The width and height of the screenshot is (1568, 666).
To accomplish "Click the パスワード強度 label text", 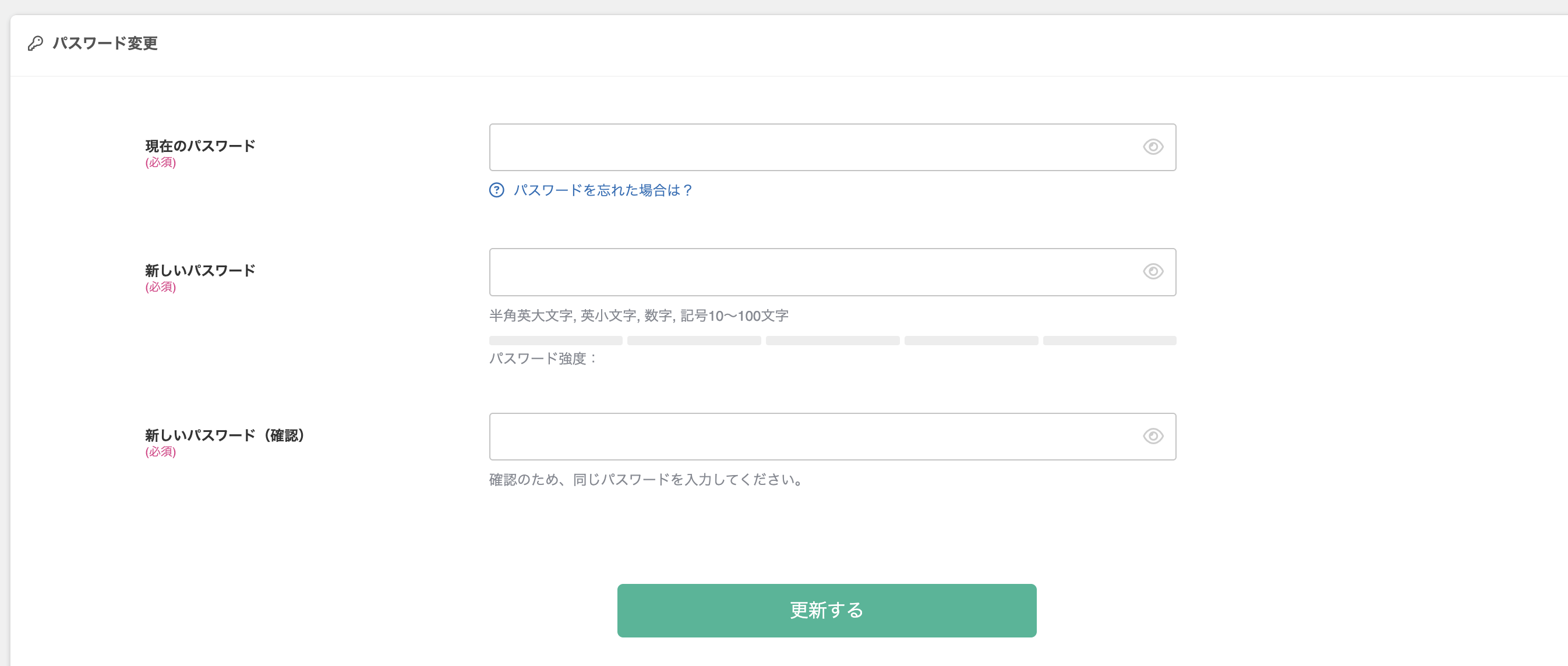I will 543,359.
